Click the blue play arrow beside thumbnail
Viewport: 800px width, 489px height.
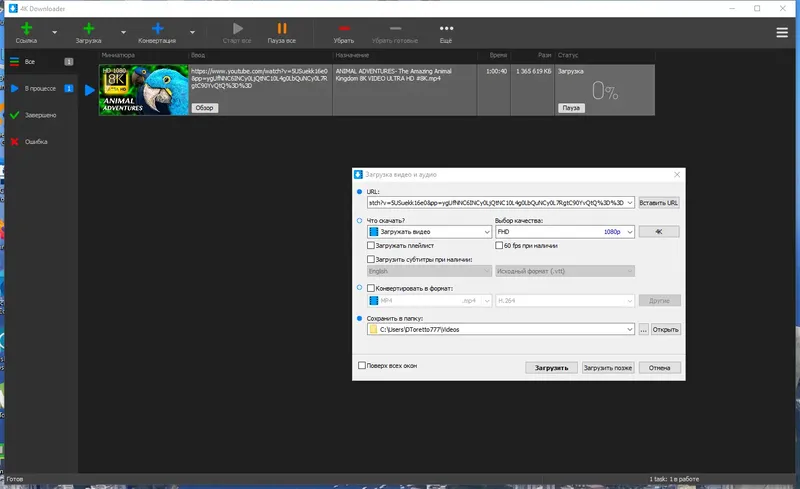(x=90, y=90)
